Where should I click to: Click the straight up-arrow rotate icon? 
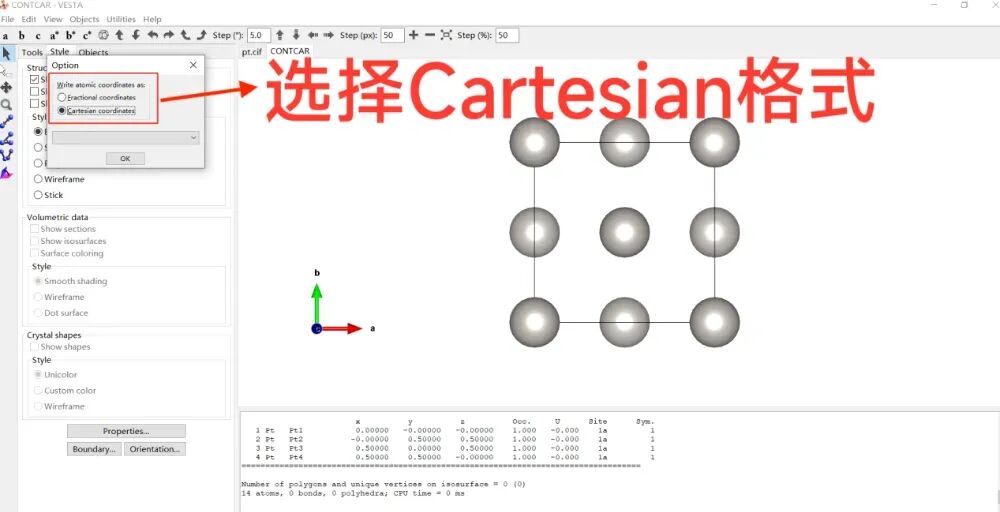[x=119, y=35]
